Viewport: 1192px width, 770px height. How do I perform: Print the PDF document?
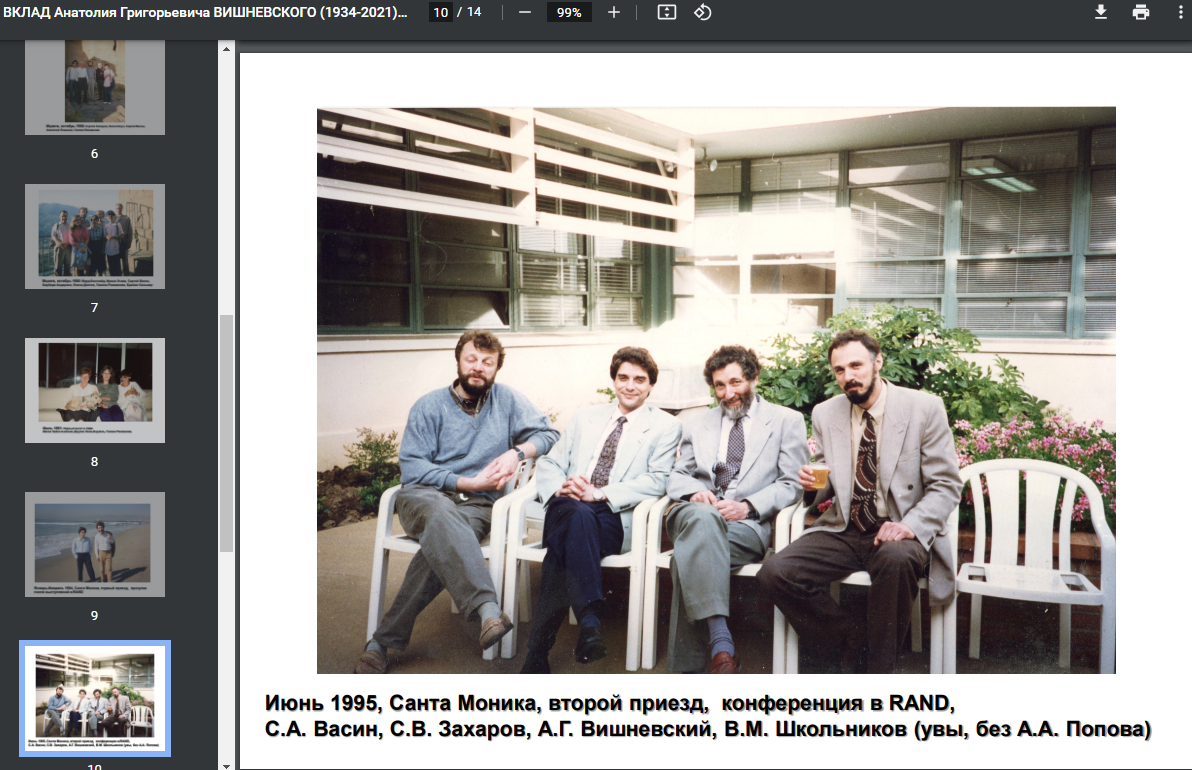pyautogui.click(x=1141, y=12)
